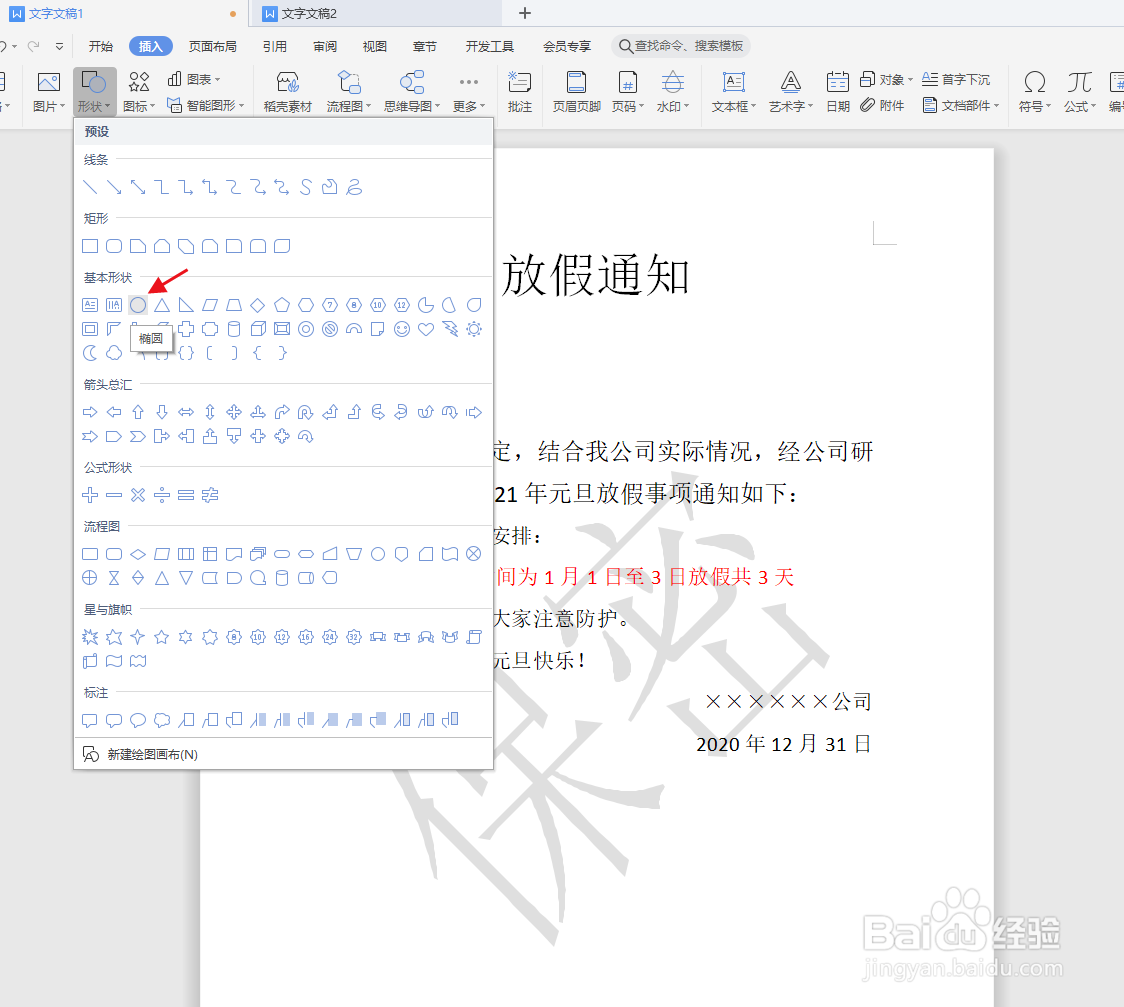1124x1007 pixels.
Task: Switch to the 开始 ribbon tab
Action: [99, 45]
